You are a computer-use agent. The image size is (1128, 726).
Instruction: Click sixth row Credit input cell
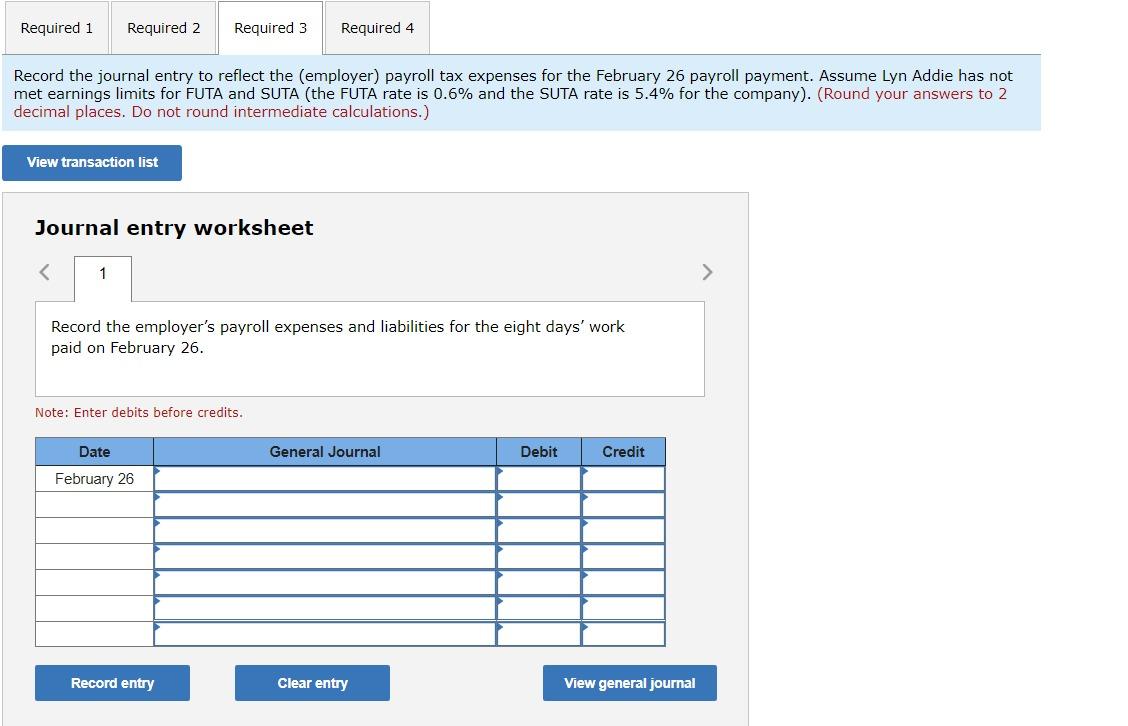pos(623,608)
